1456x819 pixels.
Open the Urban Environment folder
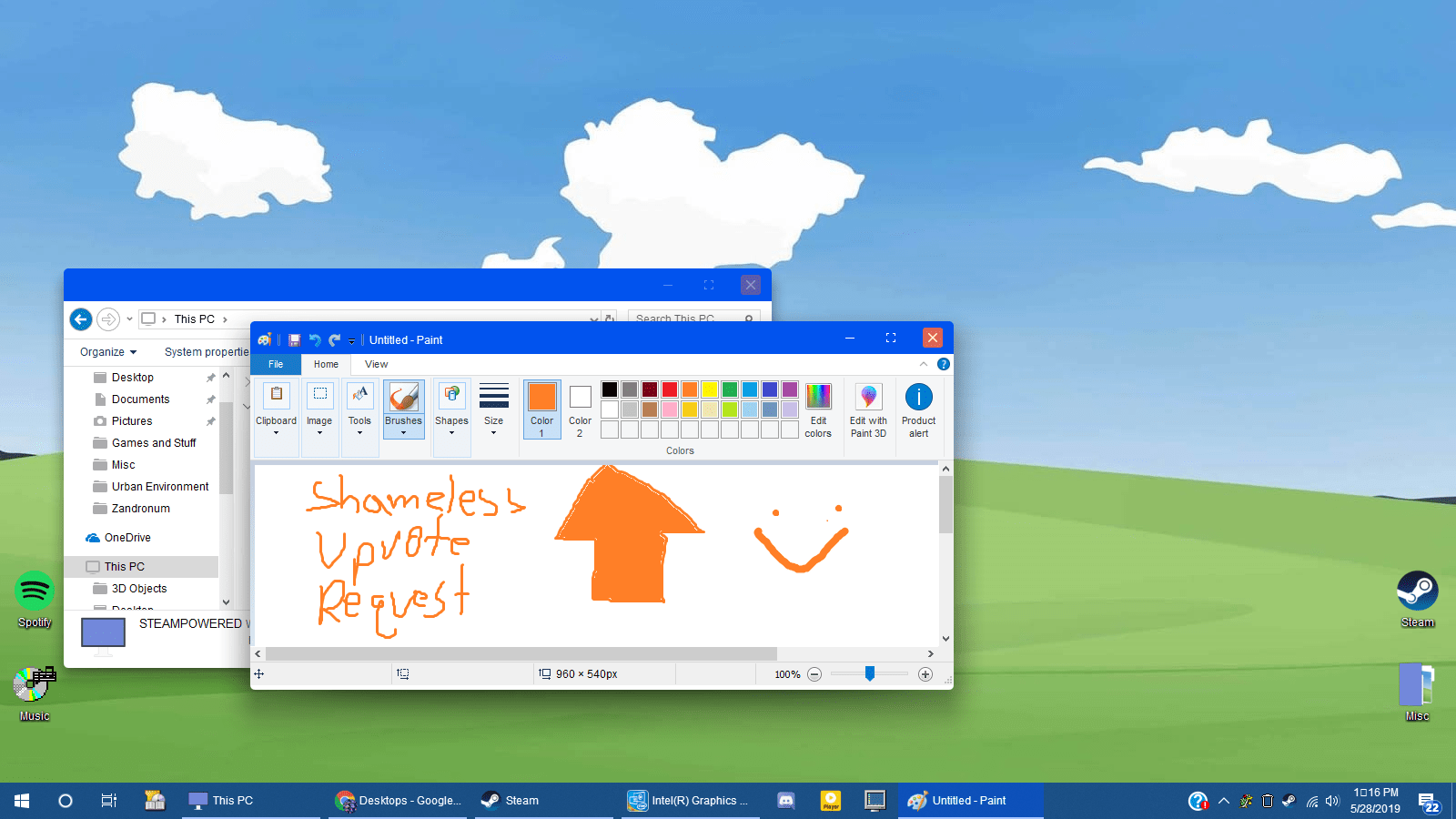click(160, 487)
